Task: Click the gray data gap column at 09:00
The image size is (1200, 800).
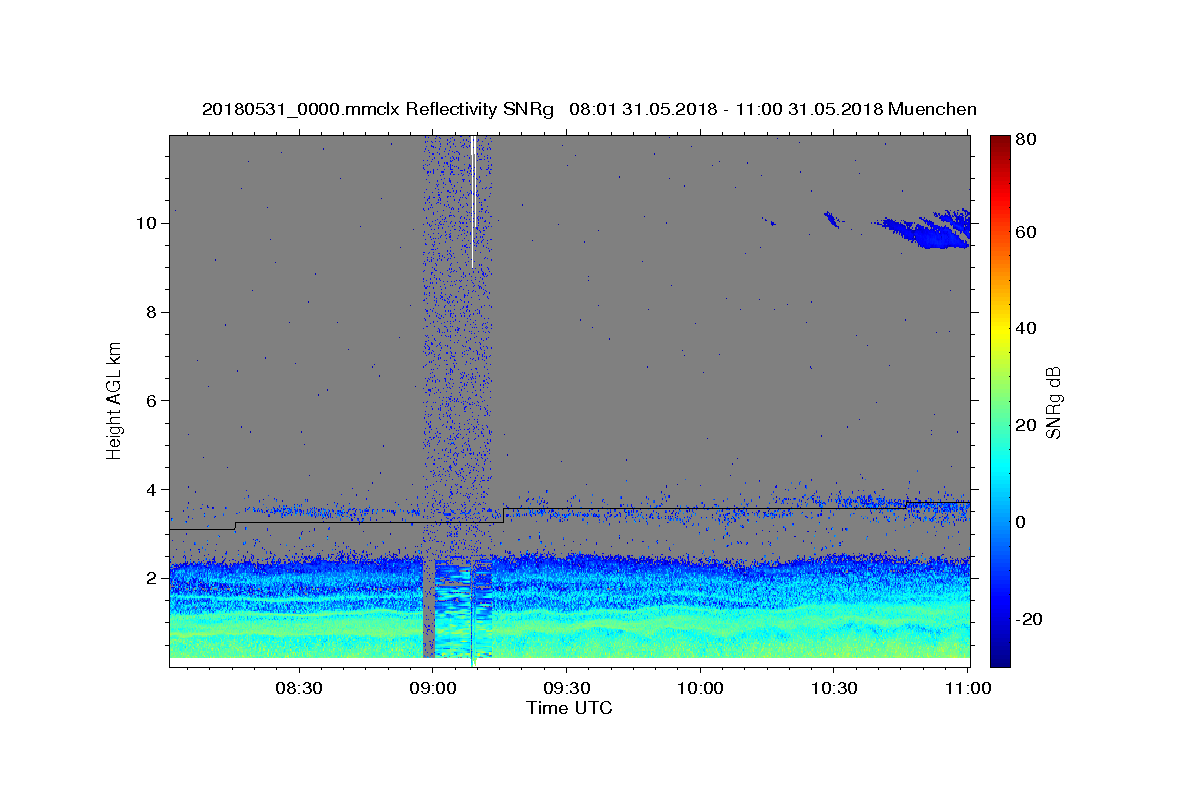Action: tap(429, 608)
